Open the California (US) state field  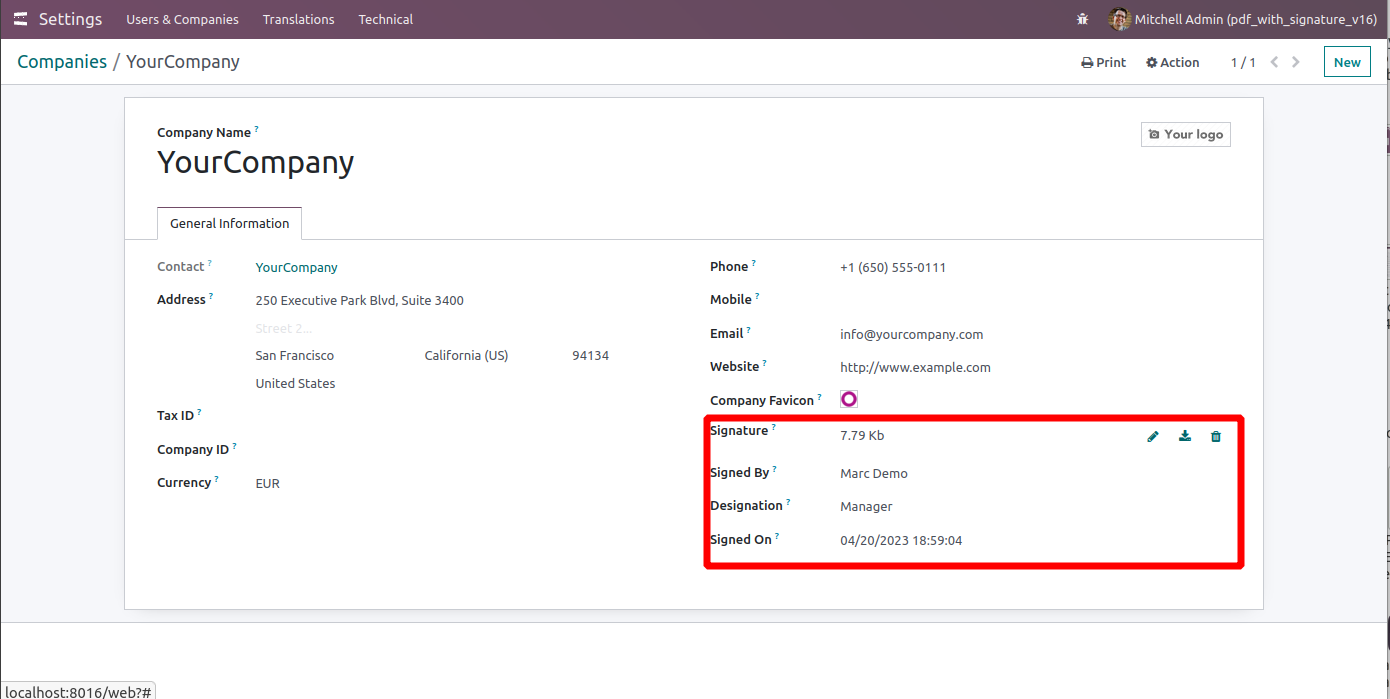coord(466,355)
